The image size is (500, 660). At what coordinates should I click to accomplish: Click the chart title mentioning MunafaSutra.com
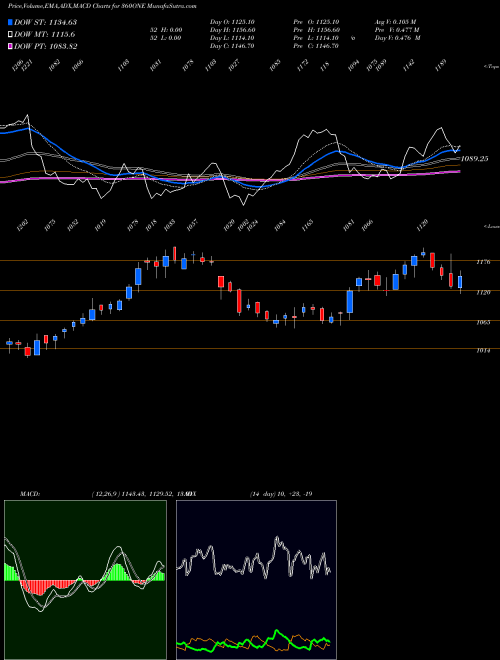(x=102, y=7)
